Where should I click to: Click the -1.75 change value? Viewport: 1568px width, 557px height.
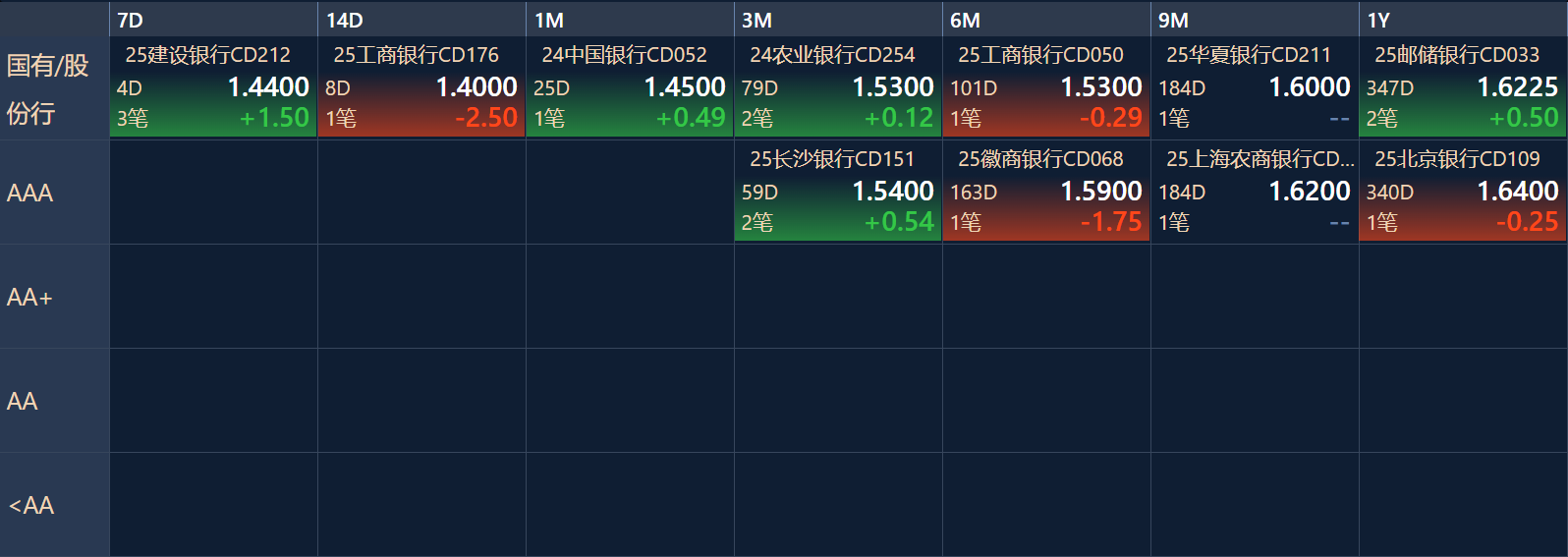coord(1111,222)
